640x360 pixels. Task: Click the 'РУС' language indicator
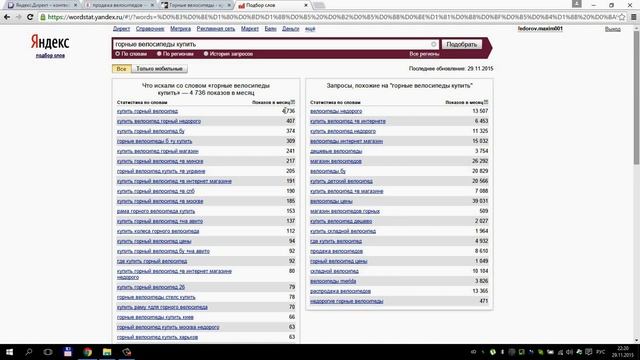click(601, 352)
